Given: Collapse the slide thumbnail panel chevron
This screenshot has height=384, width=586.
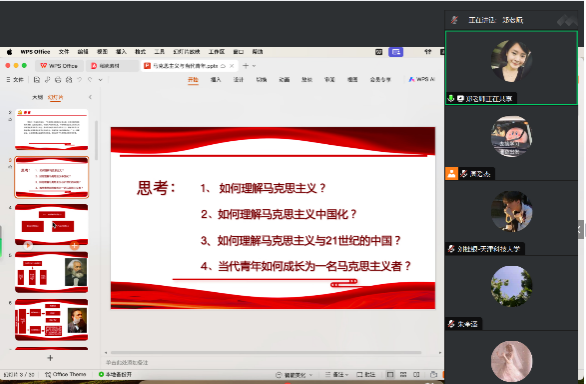Looking at the screenshot, I should click(90, 97).
